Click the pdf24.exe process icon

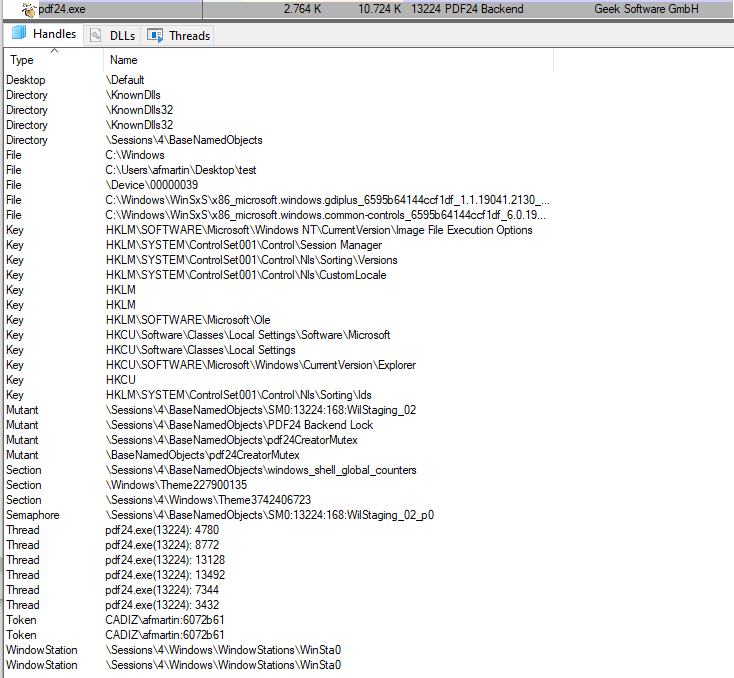pos(29,9)
